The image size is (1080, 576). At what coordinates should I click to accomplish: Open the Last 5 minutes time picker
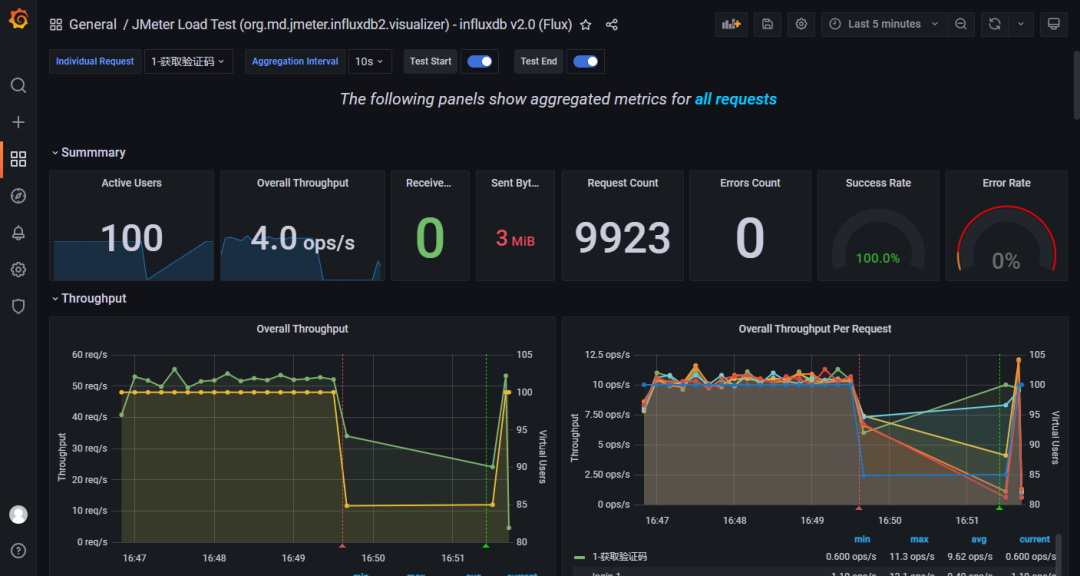point(884,23)
